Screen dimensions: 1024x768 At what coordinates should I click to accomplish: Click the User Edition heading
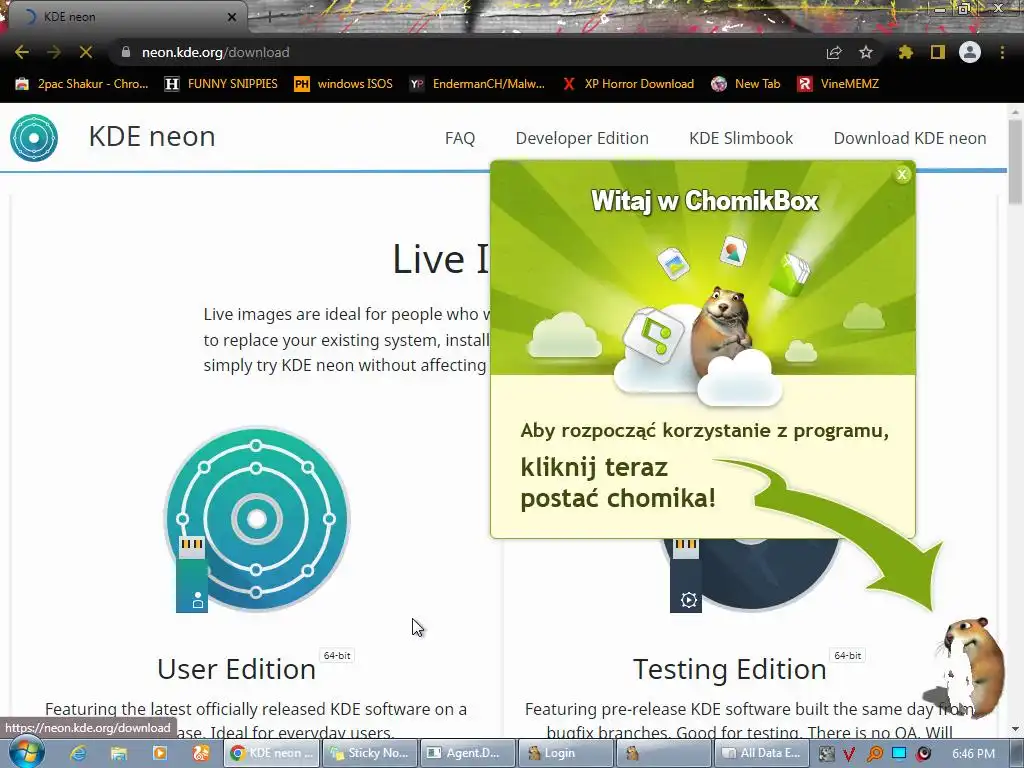[236, 669]
